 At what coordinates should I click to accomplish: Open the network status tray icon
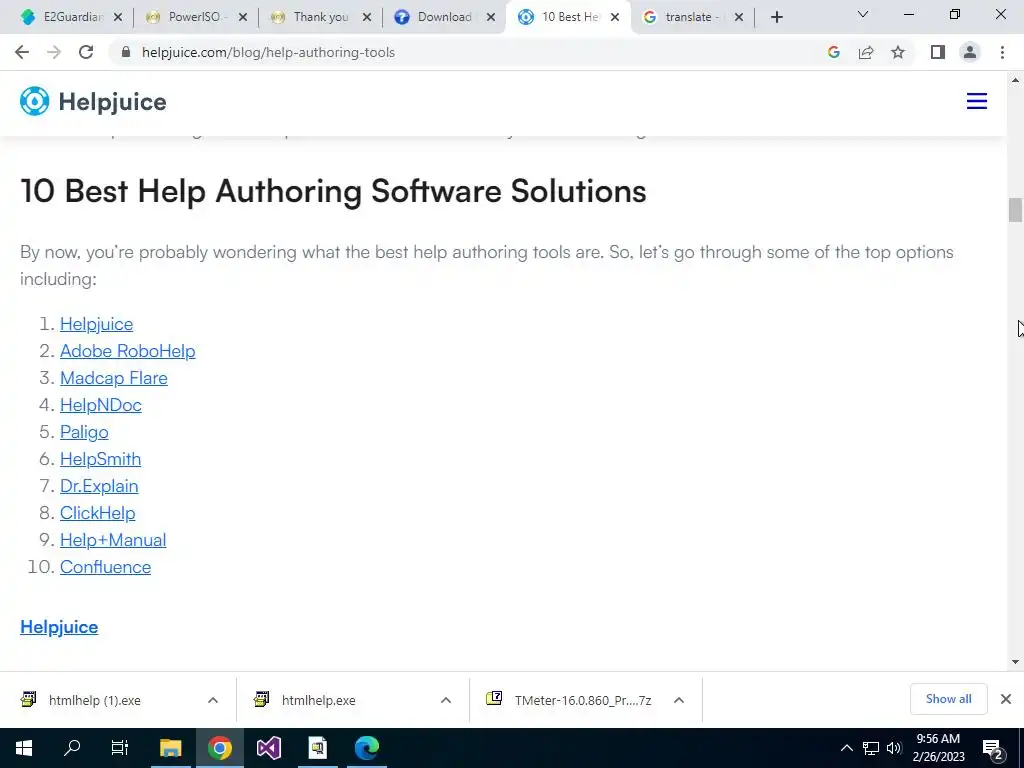pos(871,748)
